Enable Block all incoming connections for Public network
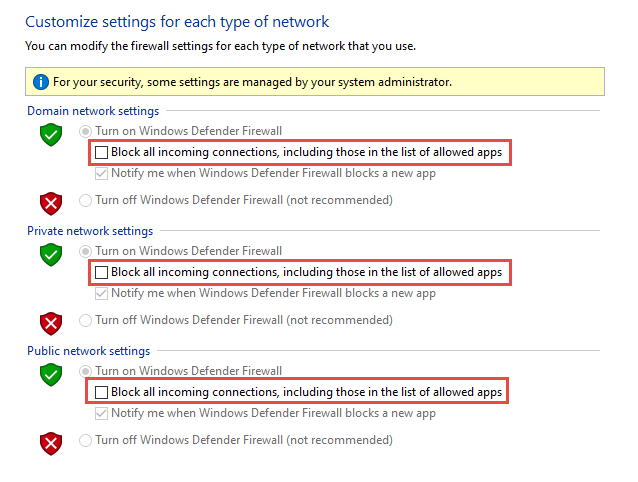This screenshot has height=482, width=638. [x=101, y=392]
